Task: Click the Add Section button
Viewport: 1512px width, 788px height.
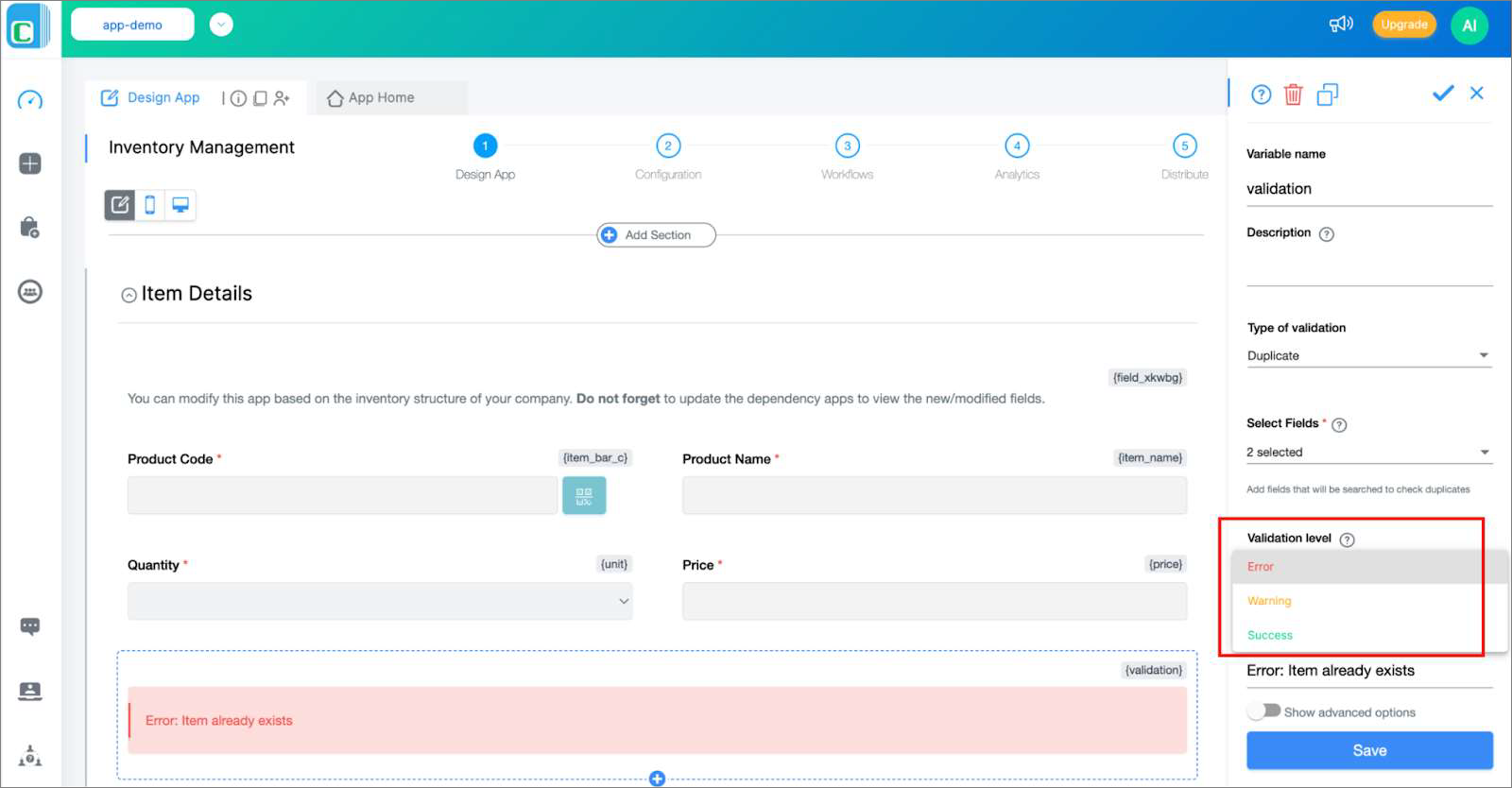Action: pyautogui.click(x=657, y=235)
